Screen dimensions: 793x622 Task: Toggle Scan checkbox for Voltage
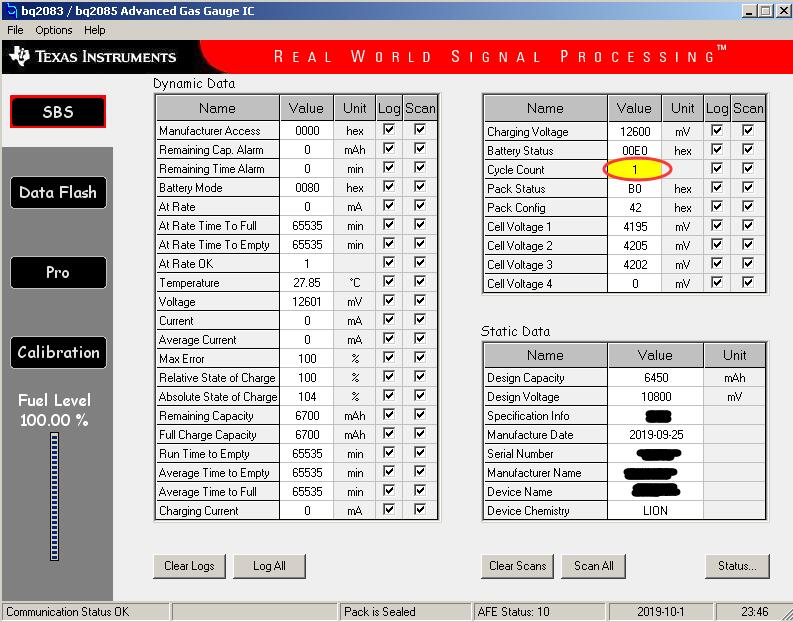tap(420, 301)
